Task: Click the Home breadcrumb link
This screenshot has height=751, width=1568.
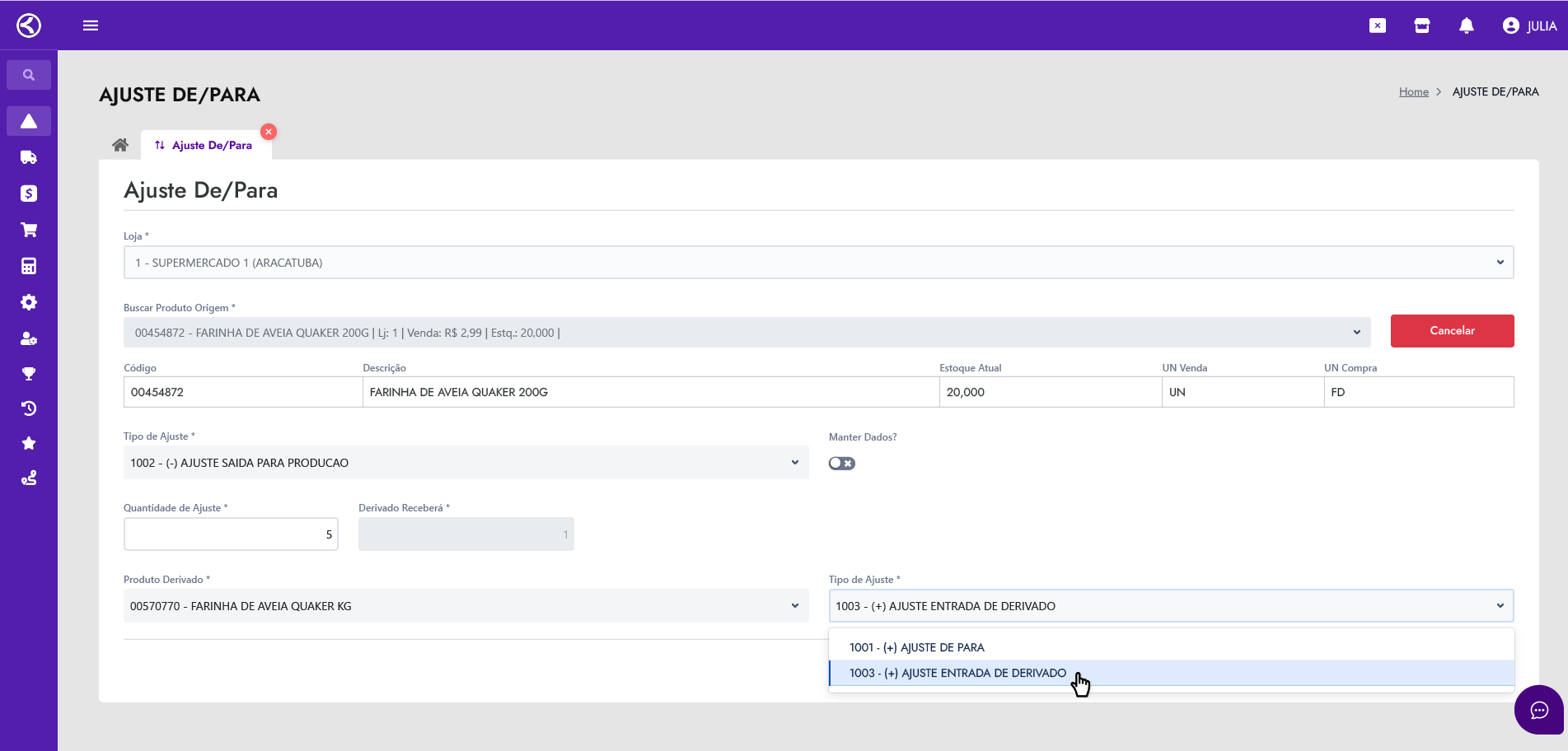Action: [x=1413, y=92]
